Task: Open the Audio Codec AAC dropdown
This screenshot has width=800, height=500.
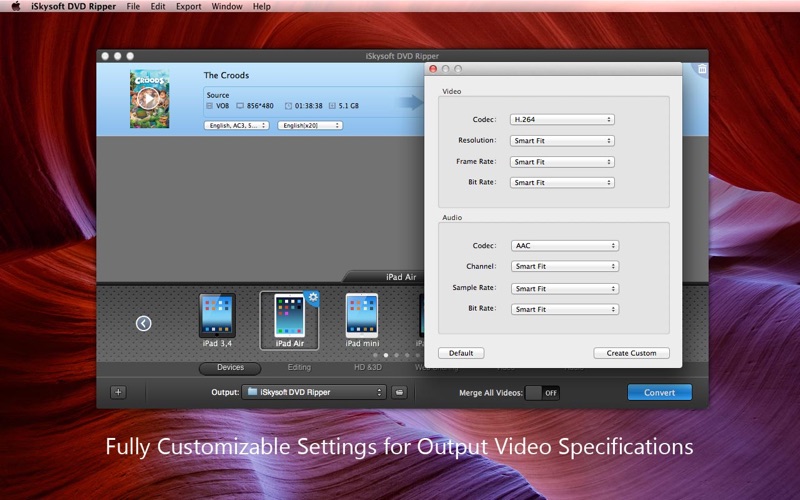Action: coord(565,245)
